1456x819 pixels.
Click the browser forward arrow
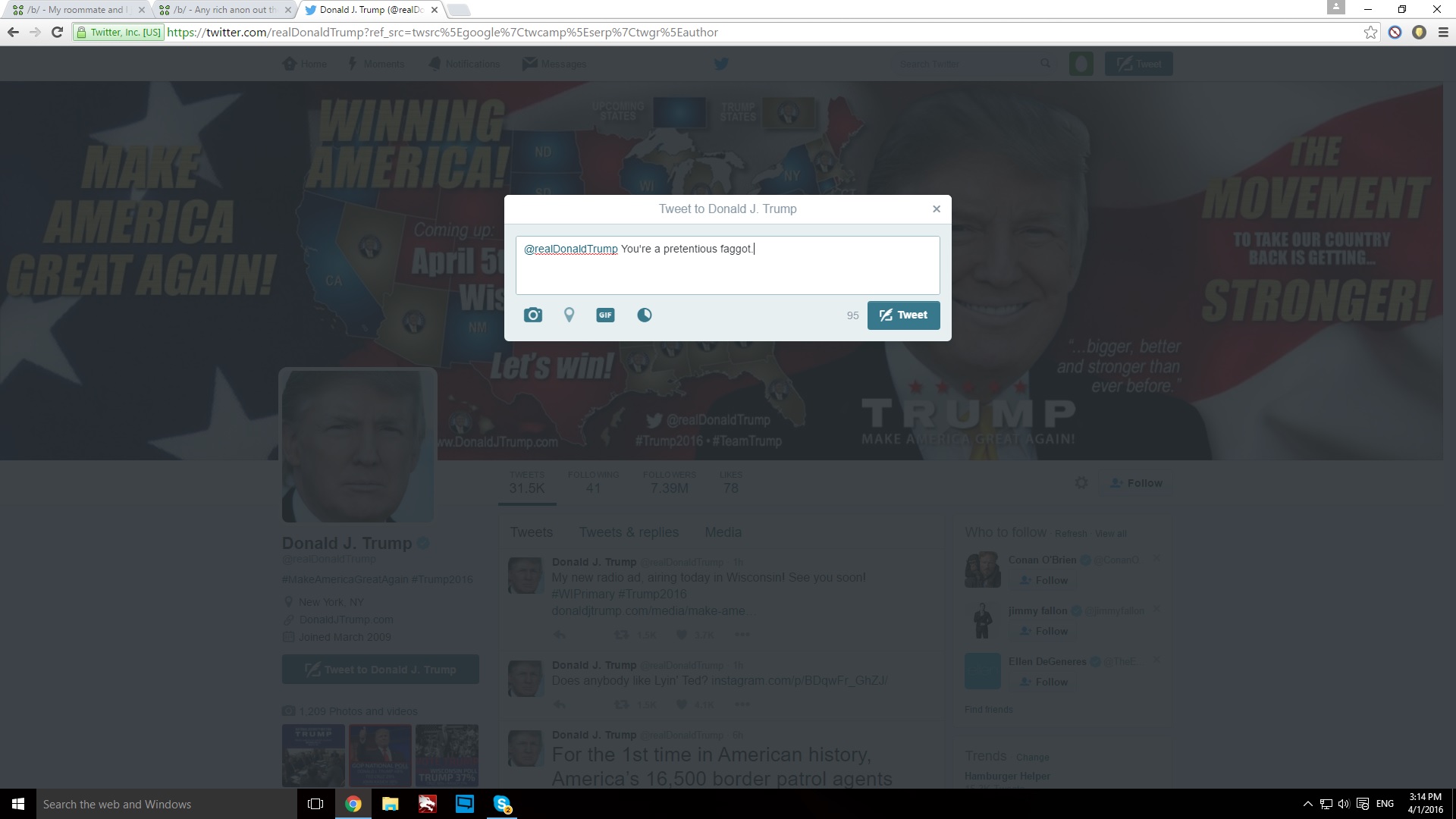[x=35, y=32]
